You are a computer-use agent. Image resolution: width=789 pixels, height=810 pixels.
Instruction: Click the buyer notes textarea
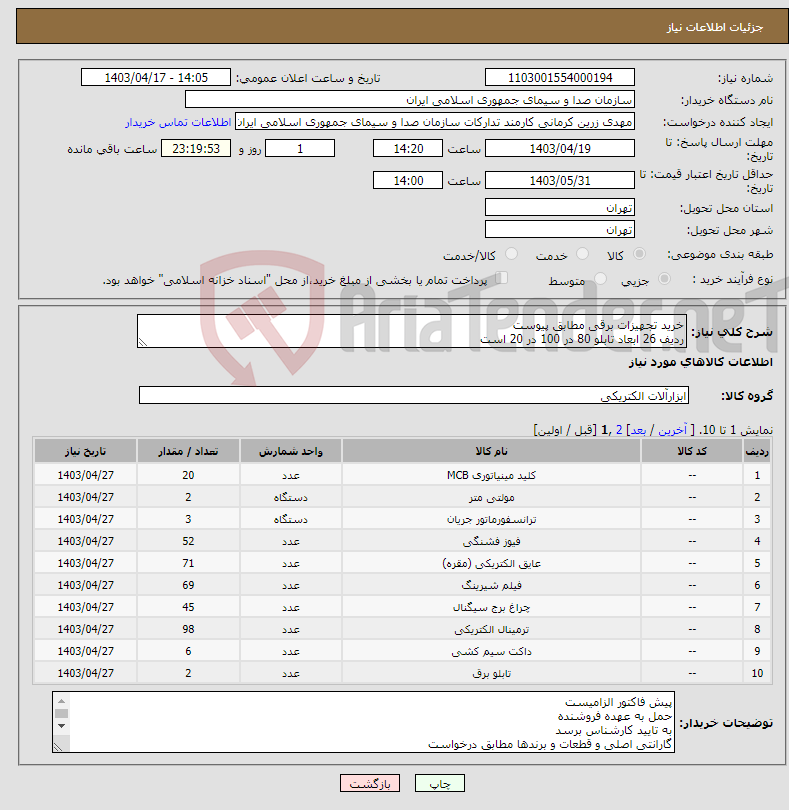click(363, 722)
